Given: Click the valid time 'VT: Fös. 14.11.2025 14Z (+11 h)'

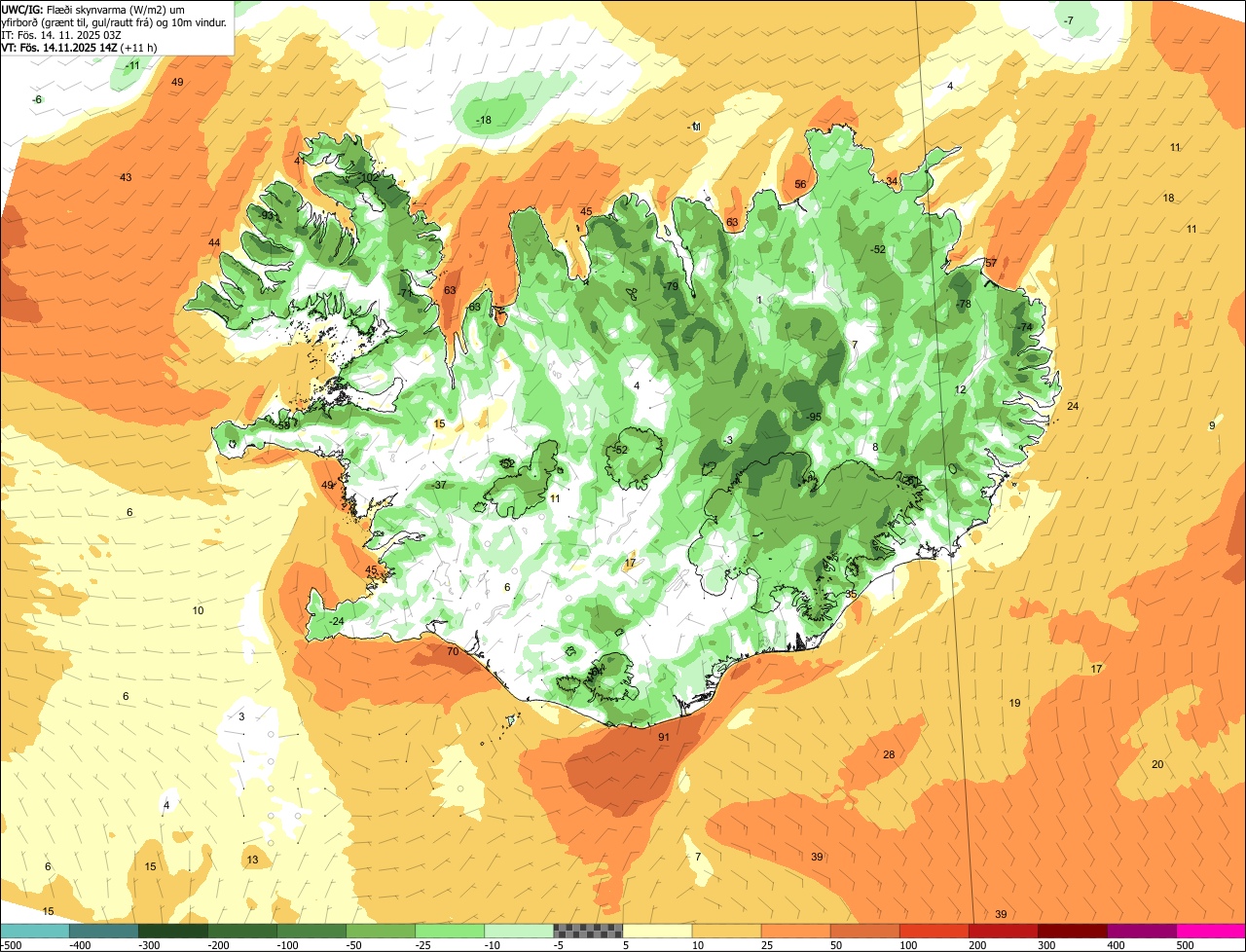Looking at the screenshot, I should (x=81, y=48).
